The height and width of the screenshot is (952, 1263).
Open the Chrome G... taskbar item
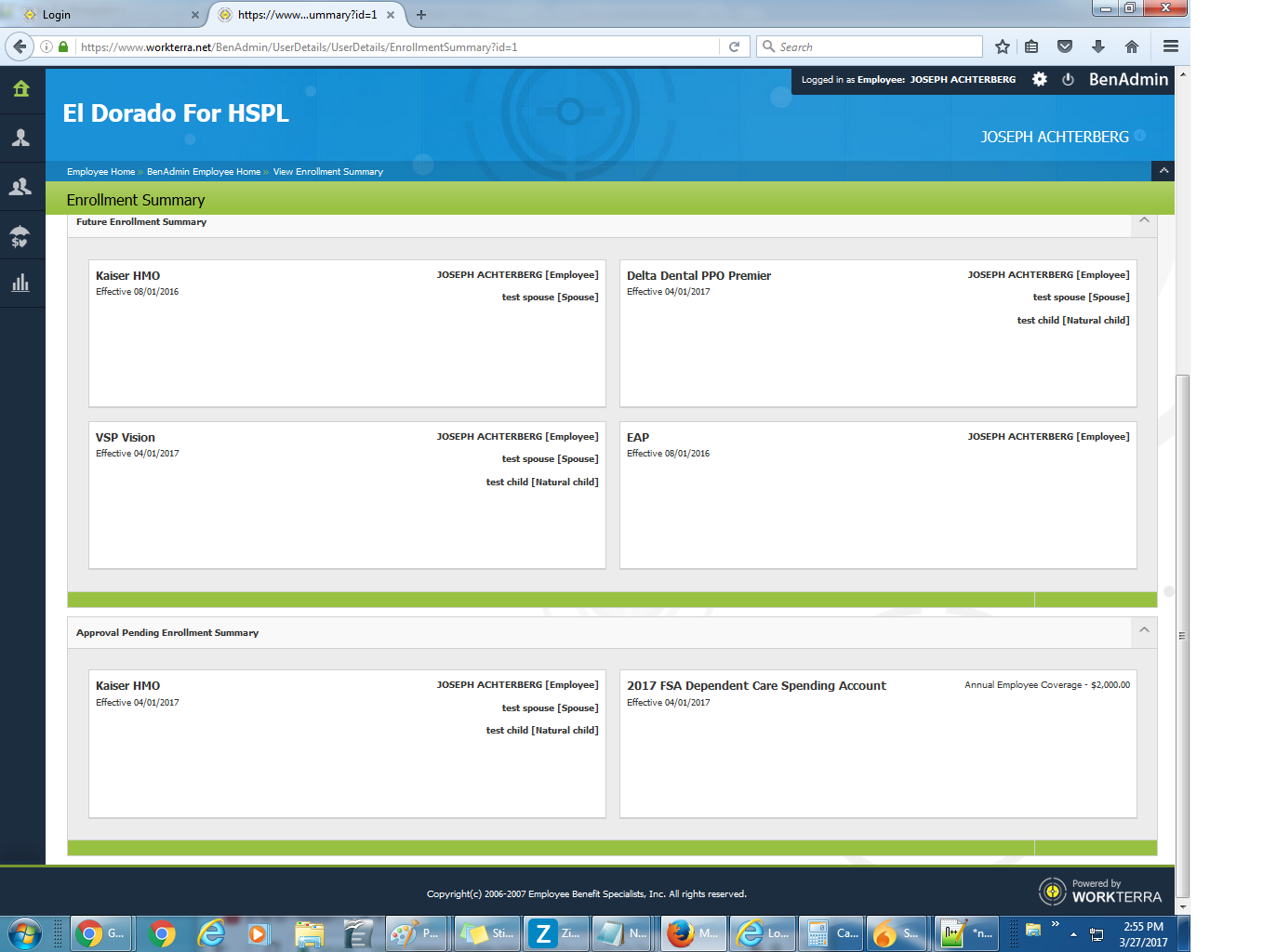101,933
